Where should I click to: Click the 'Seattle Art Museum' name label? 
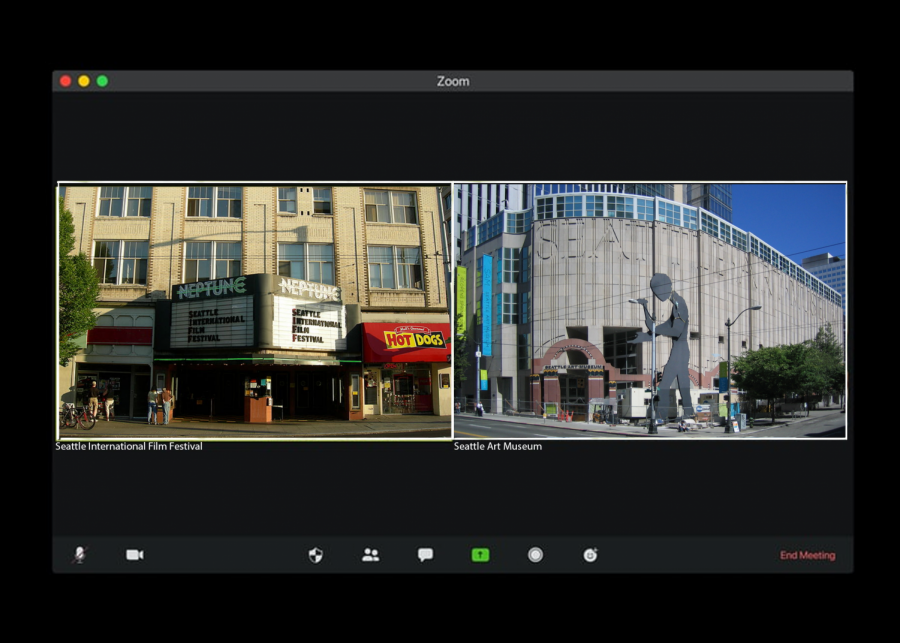coord(498,446)
